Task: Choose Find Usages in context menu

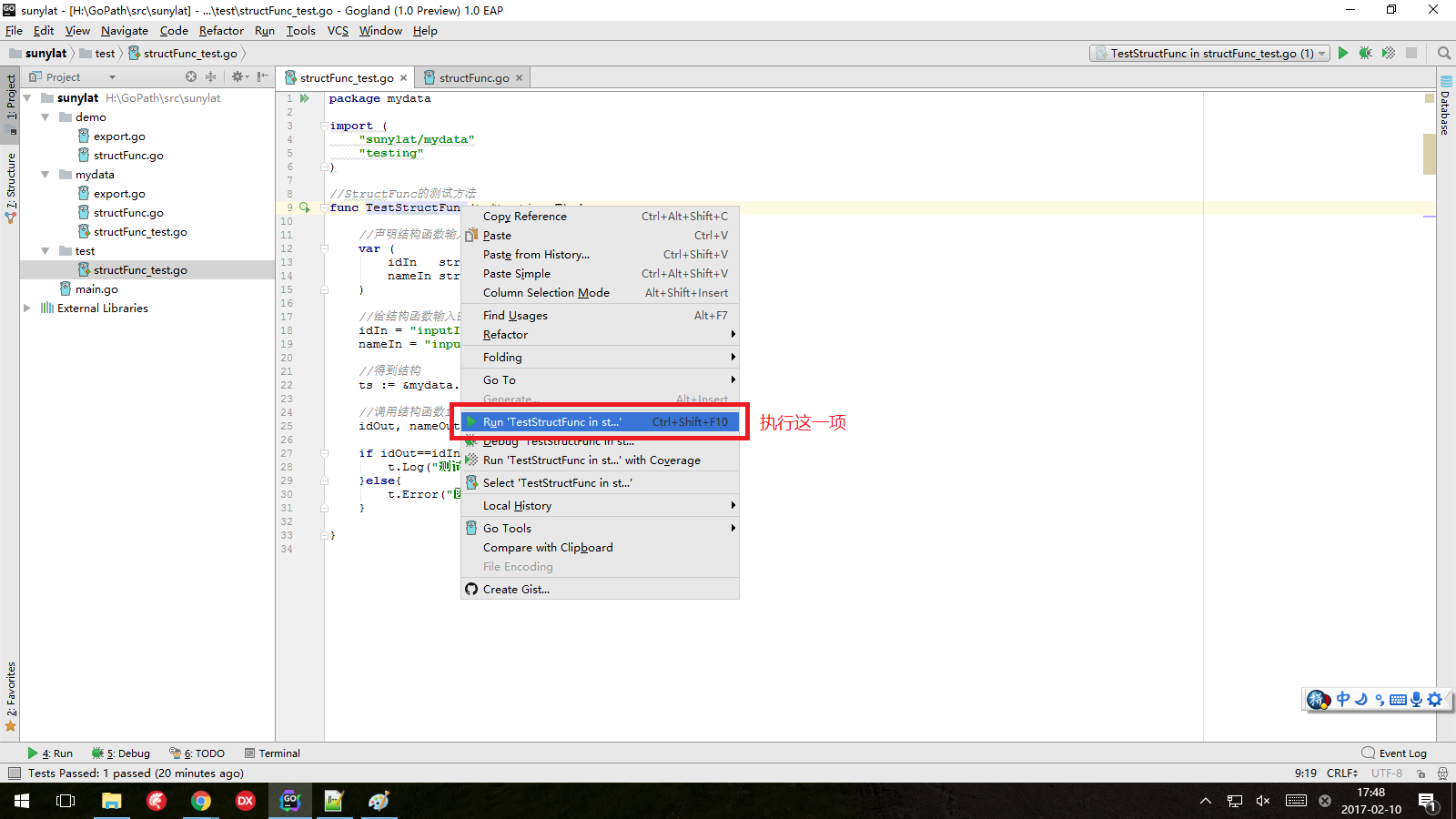Action: [600, 316]
